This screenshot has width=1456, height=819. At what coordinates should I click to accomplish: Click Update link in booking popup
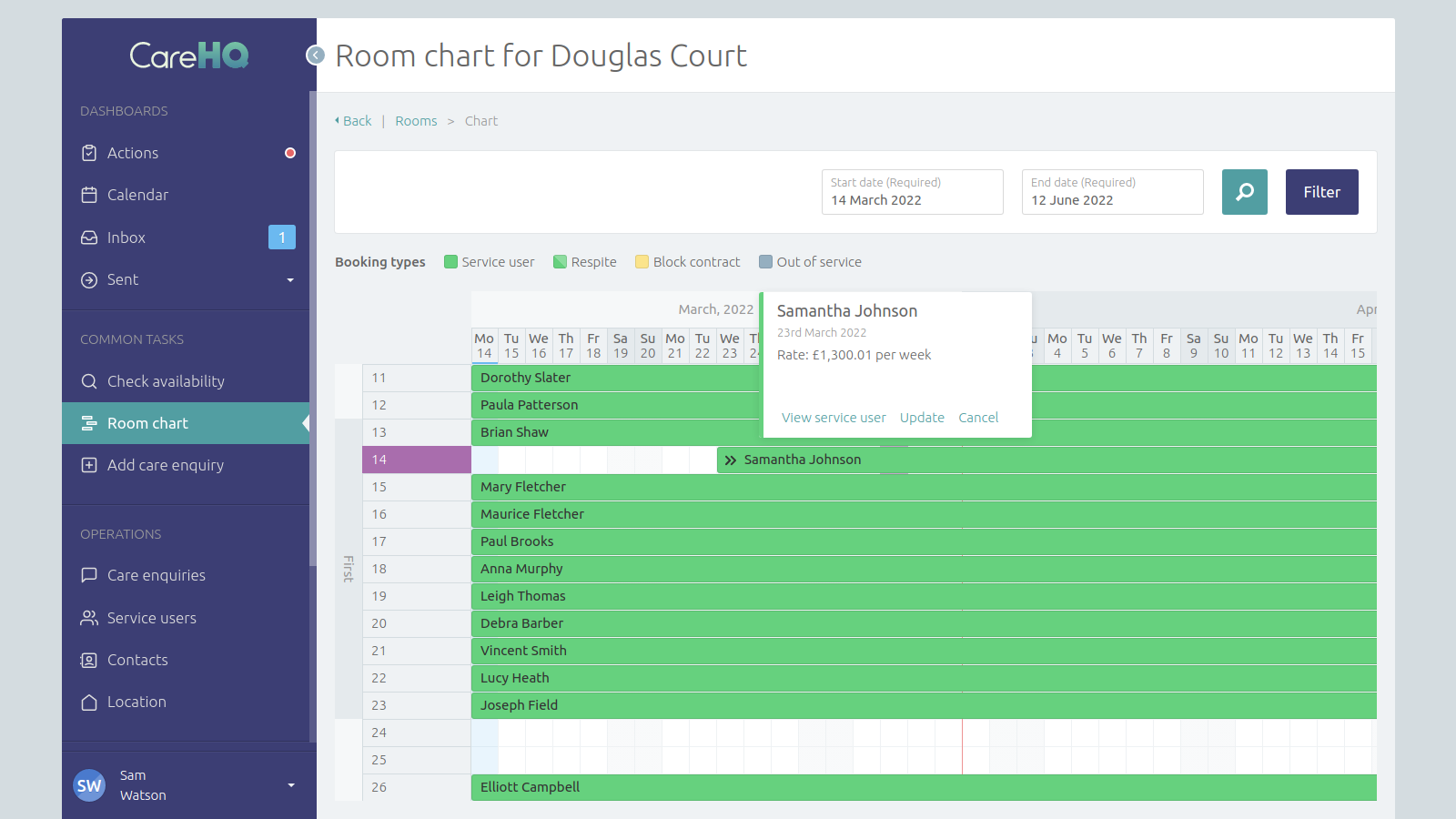pyautogui.click(x=922, y=418)
